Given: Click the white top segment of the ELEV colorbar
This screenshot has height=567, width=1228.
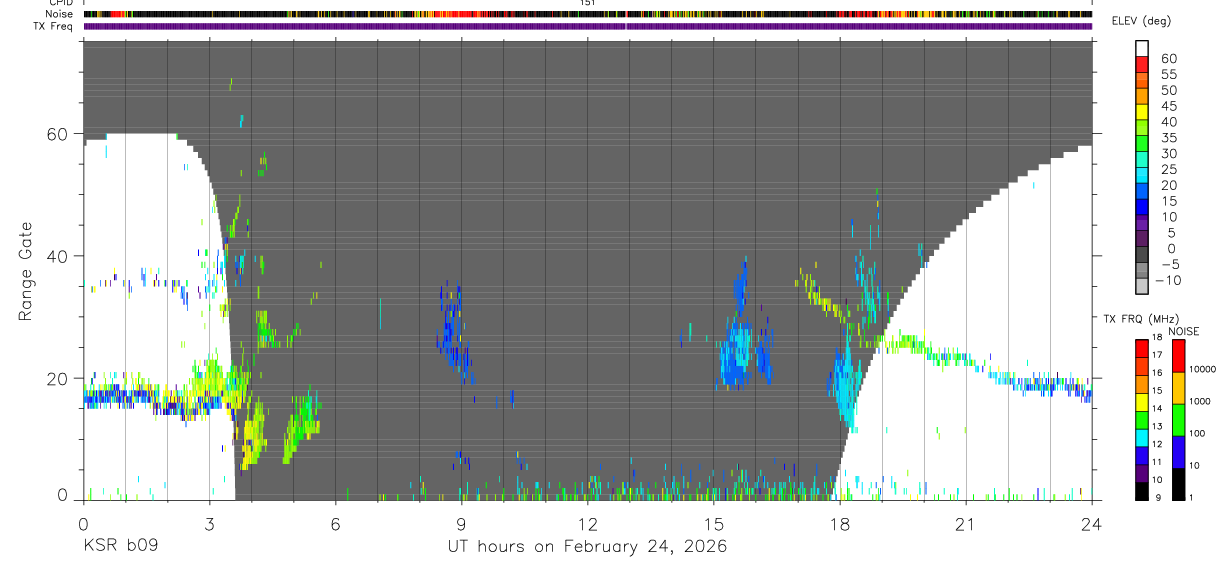Looking at the screenshot, I should click(1142, 49).
